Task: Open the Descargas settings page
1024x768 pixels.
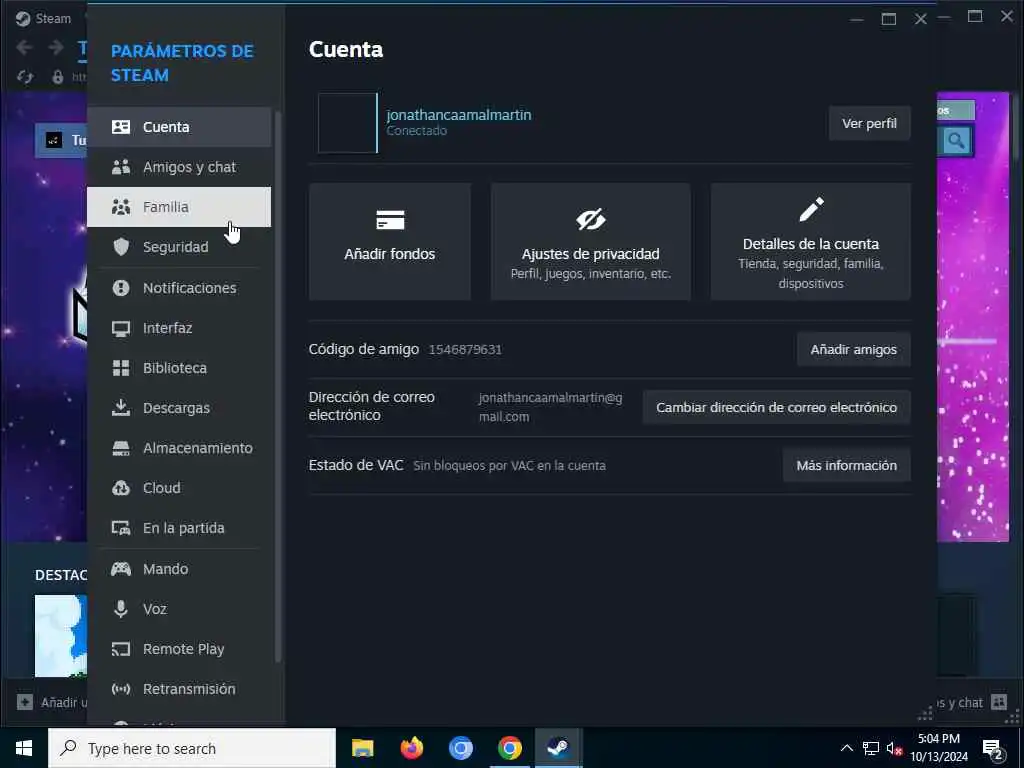Action: (179, 408)
